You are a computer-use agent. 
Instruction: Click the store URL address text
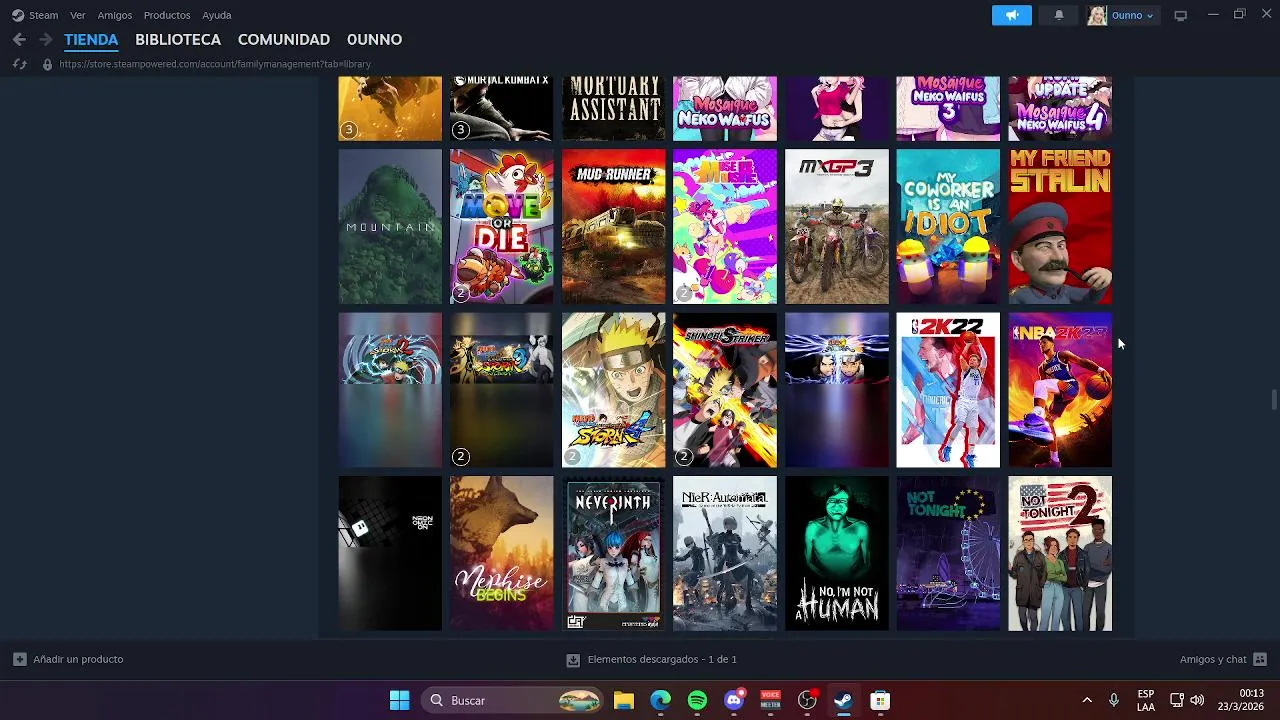(215, 64)
